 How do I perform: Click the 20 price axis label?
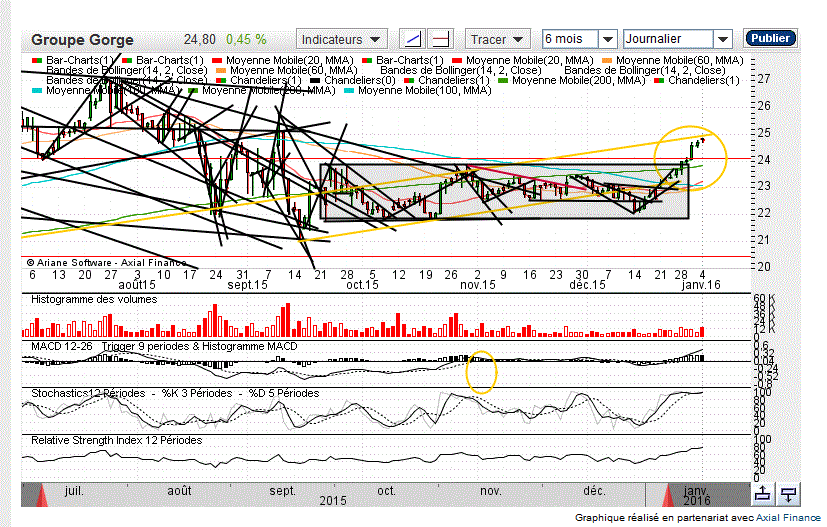point(763,266)
